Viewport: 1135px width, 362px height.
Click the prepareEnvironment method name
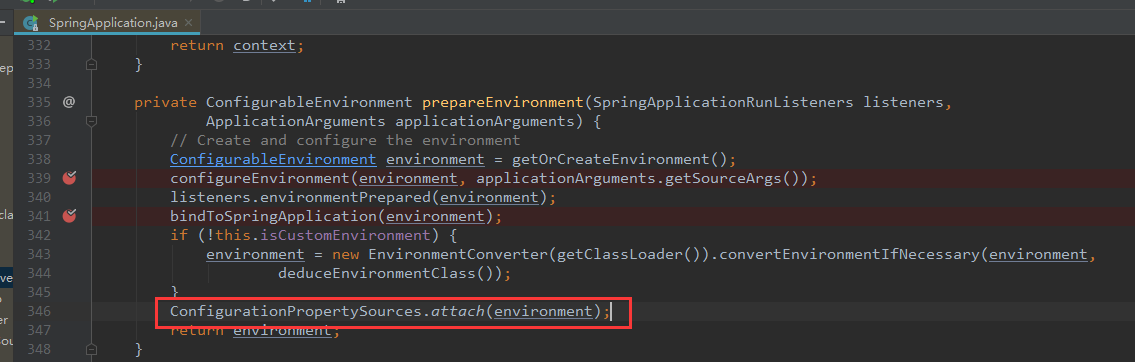click(502, 102)
